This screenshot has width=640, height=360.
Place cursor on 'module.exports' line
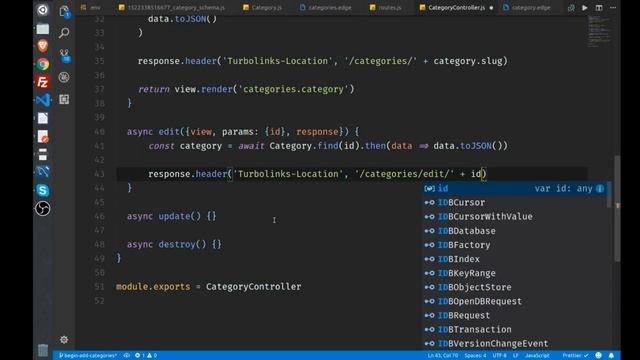coord(209,287)
